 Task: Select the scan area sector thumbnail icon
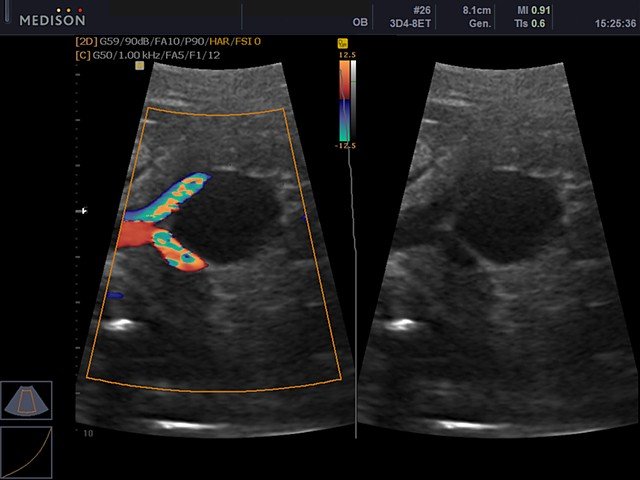(24, 401)
